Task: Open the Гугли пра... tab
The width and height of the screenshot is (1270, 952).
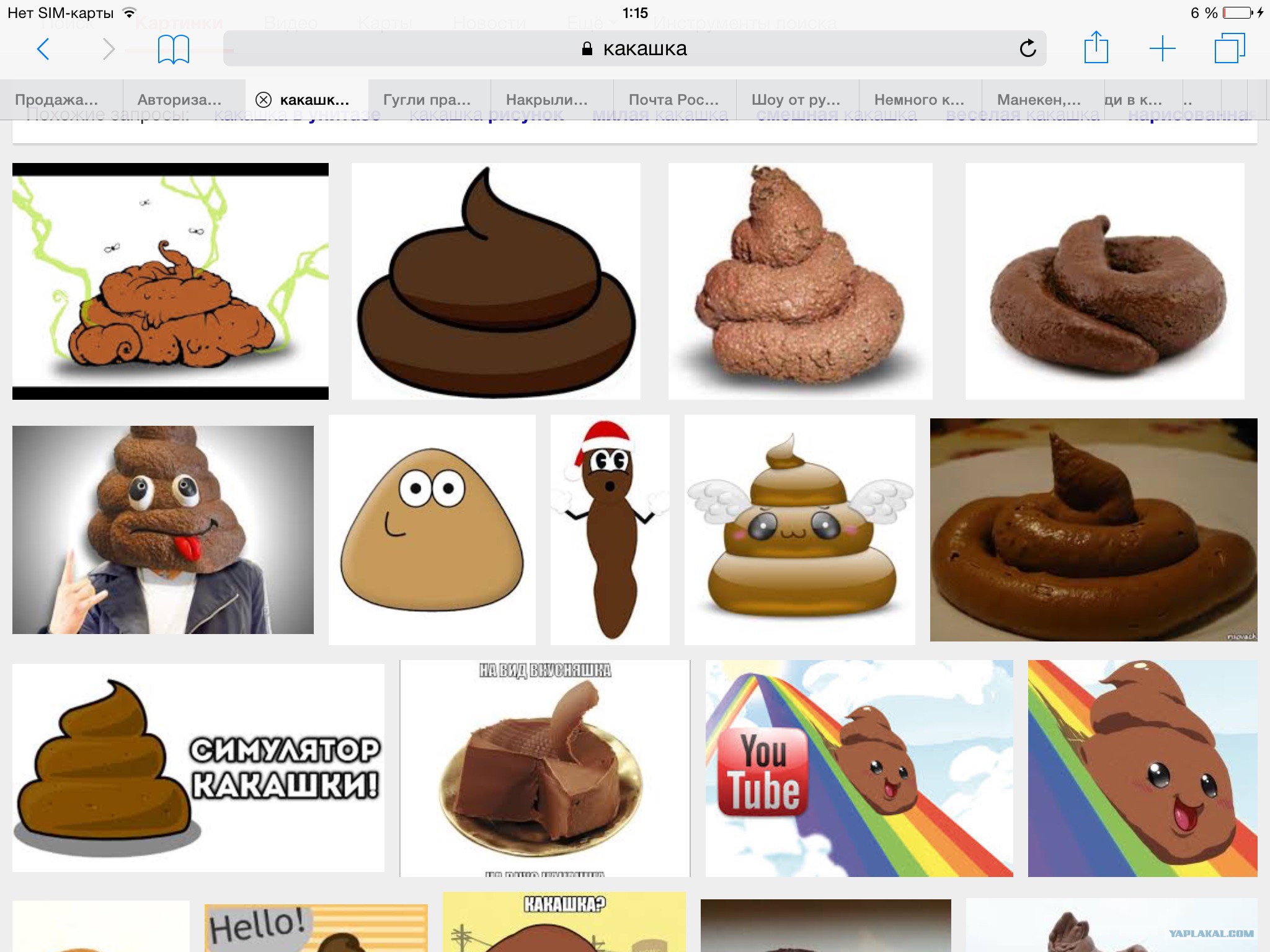Action: click(x=427, y=100)
